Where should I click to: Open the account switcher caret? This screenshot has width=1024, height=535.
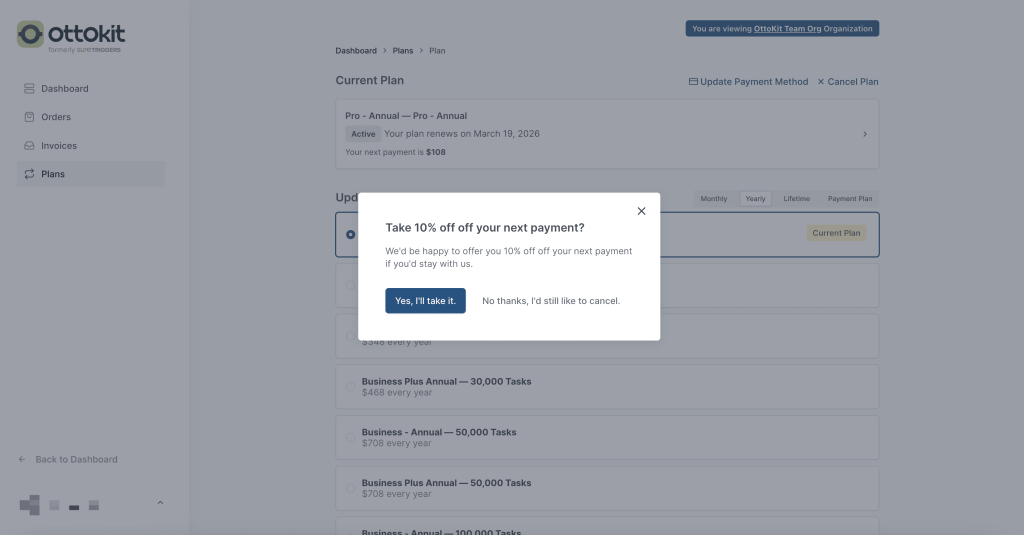[x=160, y=503]
